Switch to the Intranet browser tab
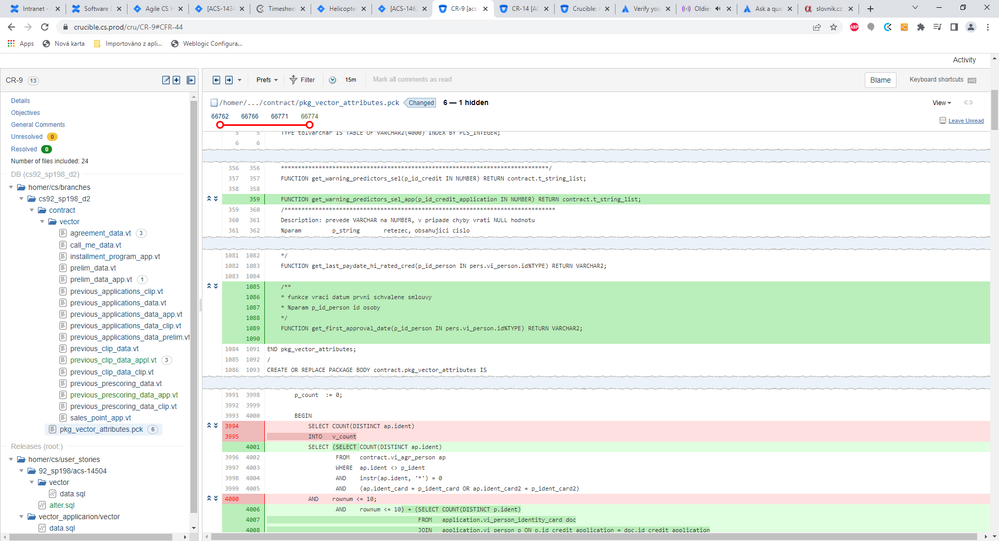This screenshot has width=999, height=541. (33, 9)
